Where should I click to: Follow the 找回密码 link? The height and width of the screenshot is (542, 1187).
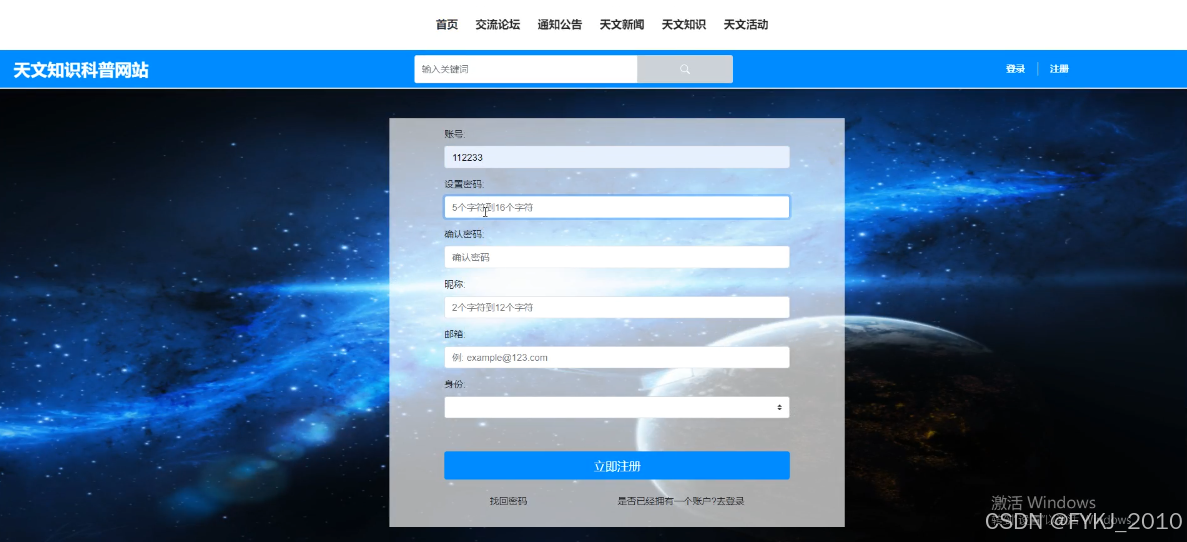pos(508,501)
